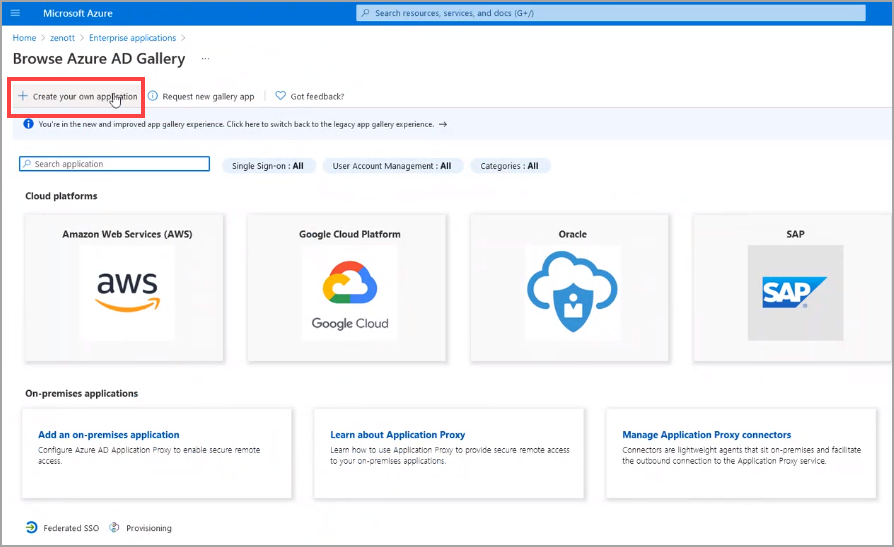Screen dimensions: 894x547
Task: Select the SAP card title
Action: click(795, 234)
